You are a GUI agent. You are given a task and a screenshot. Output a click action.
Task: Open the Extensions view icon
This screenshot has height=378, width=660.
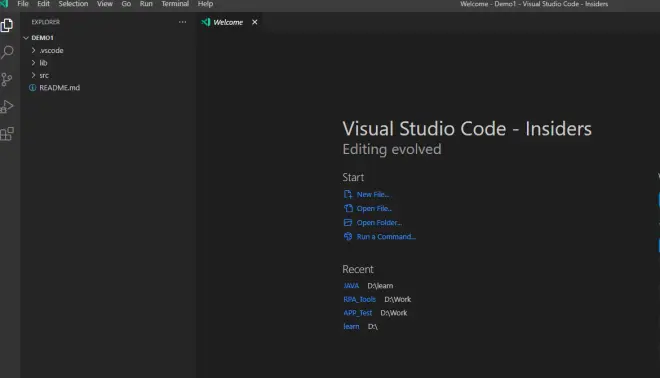point(7,133)
